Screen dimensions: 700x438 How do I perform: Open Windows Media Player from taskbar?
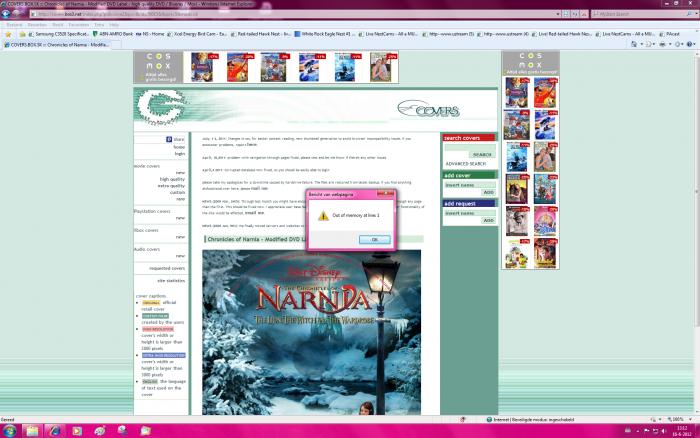coord(77,431)
